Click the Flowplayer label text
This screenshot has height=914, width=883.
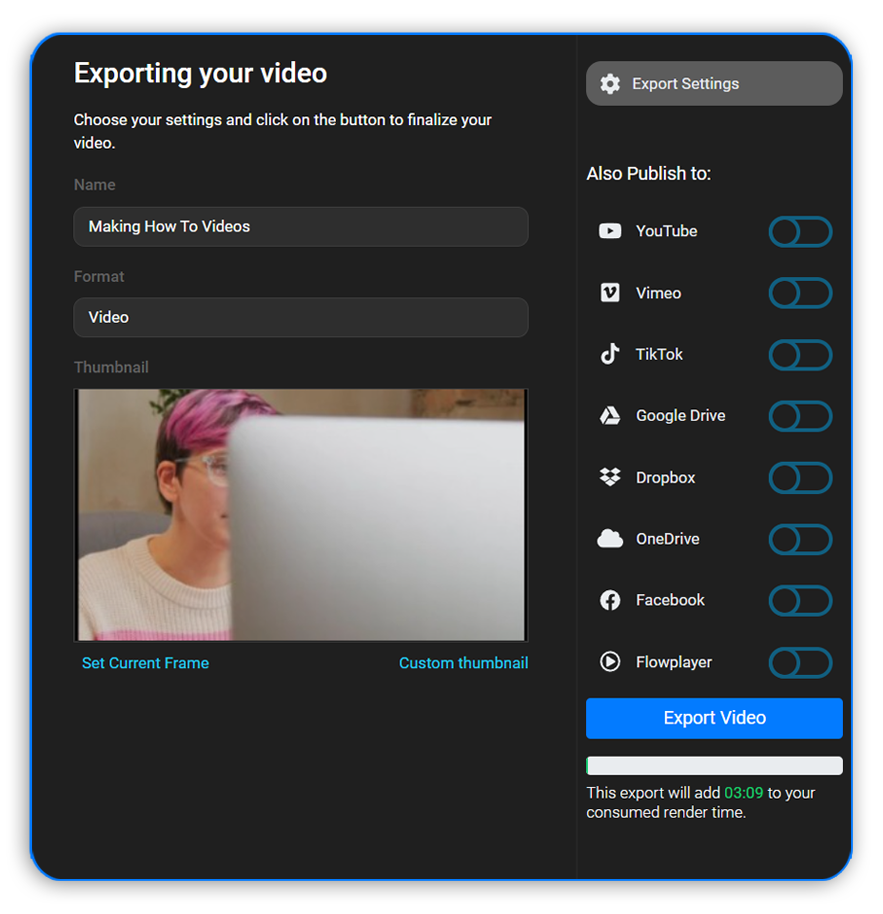pos(674,662)
